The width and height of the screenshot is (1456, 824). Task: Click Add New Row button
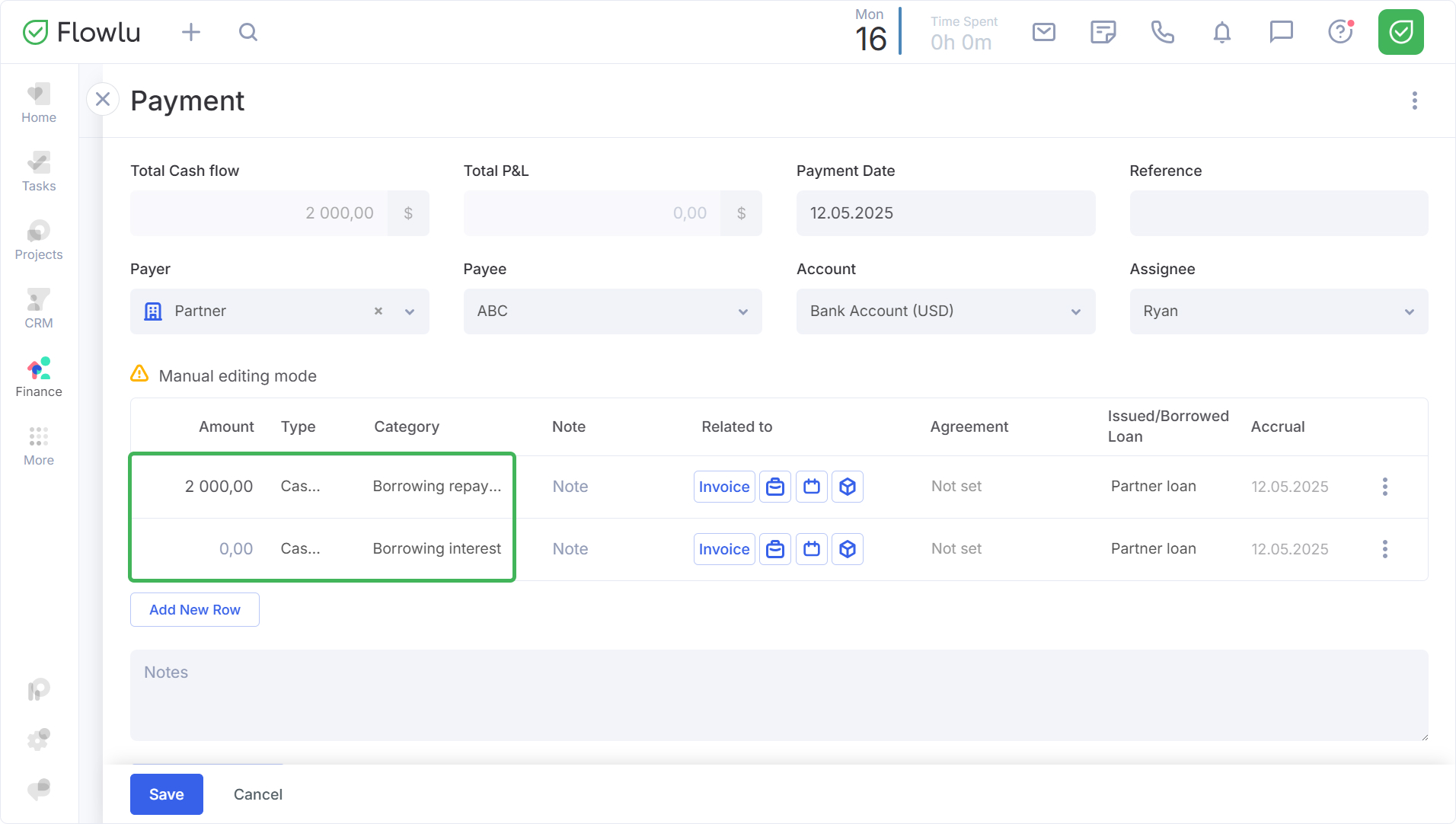tap(195, 610)
